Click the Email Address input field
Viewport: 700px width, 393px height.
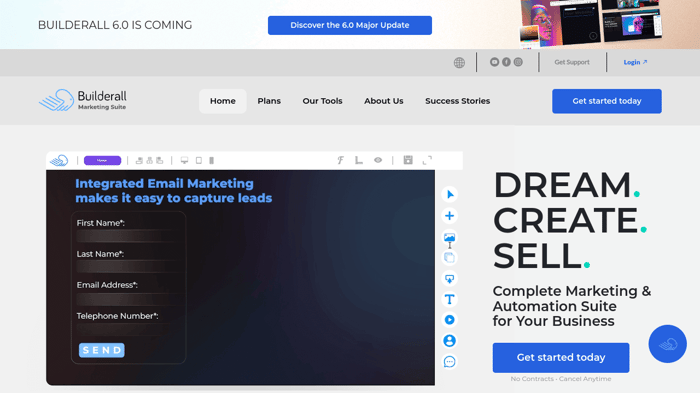point(129,298)
